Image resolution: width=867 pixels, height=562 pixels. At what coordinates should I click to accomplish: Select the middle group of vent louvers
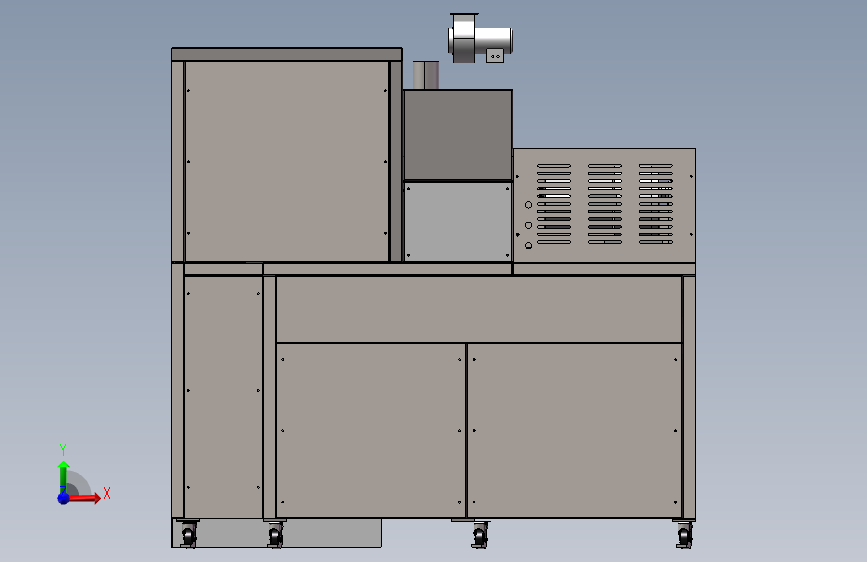pyautogui.click(x=605, y=204)
